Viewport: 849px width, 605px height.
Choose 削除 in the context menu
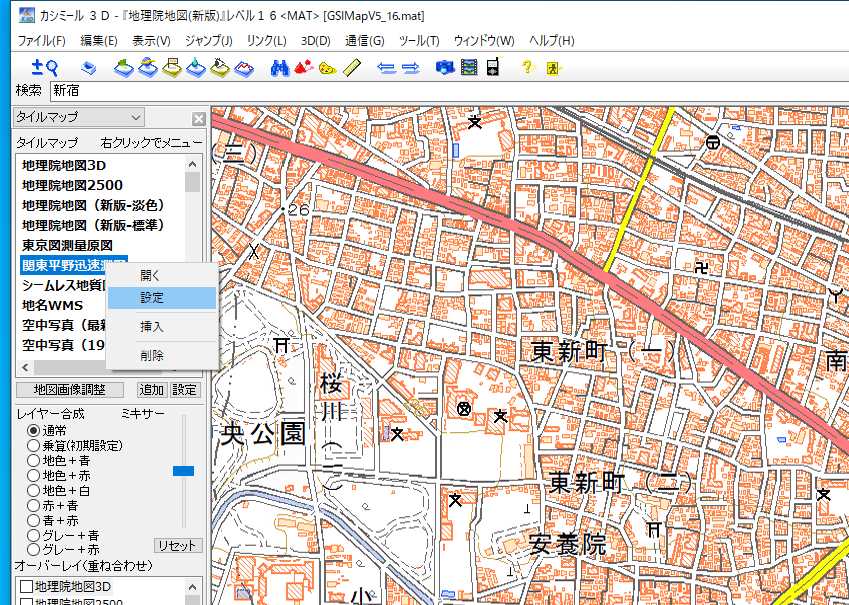[x=162, y=356]
